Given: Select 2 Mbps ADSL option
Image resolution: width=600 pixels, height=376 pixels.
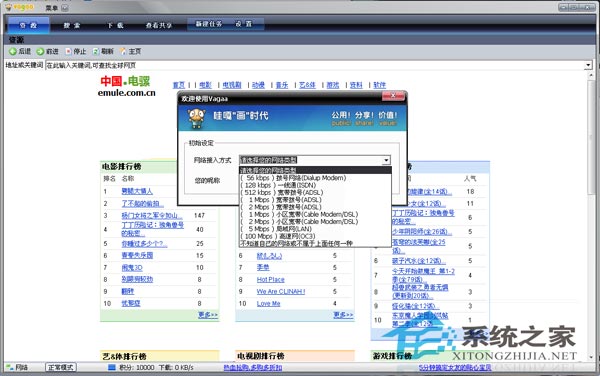Looking at the screenshot, I should pos(315,207).
